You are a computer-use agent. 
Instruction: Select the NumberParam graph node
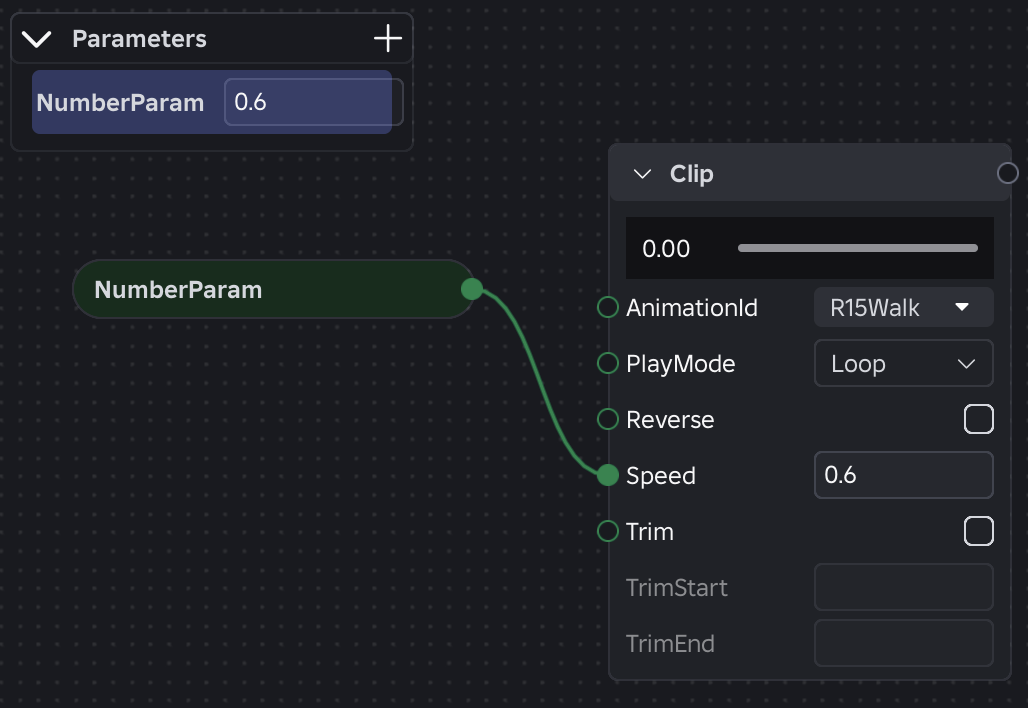click(x=273, y=289)
